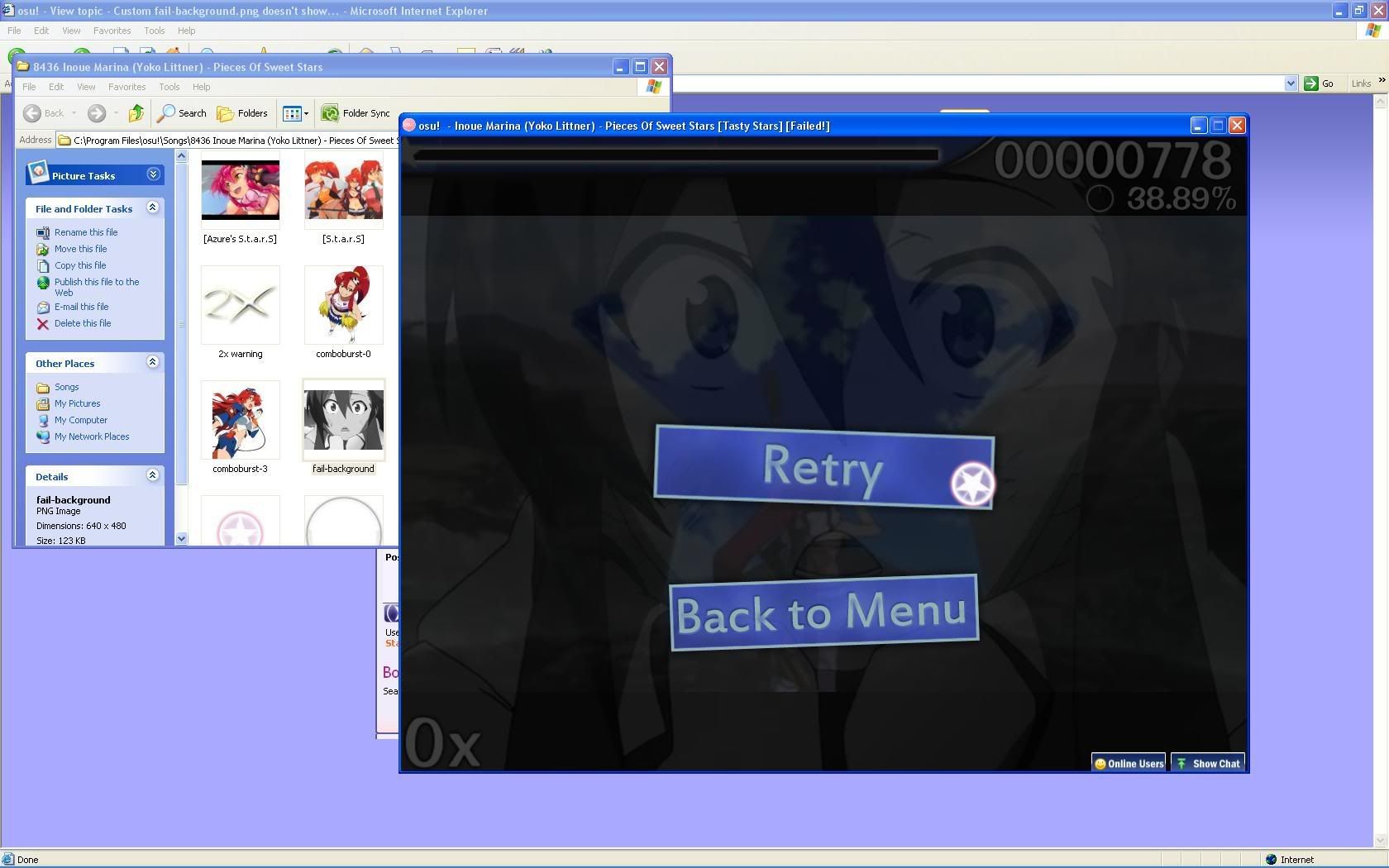The height and width of the screenshot is (868, 1389).
Task: Click the Back arrow in the Explorer toolbar
Action: [44, 113]
